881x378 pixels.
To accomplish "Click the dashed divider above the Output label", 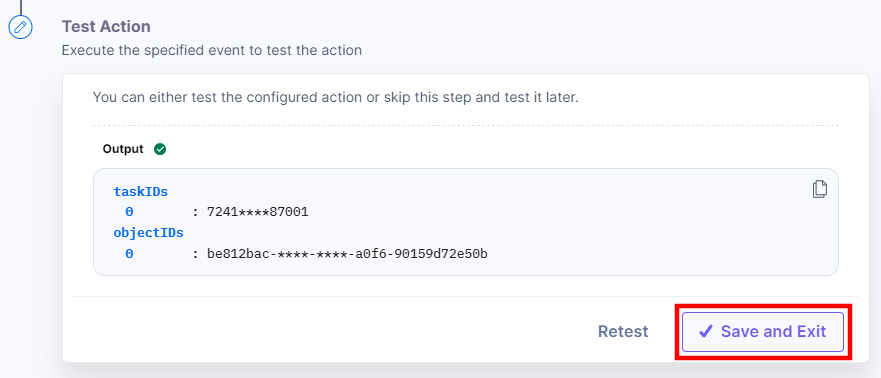I will tap(466, 125).
